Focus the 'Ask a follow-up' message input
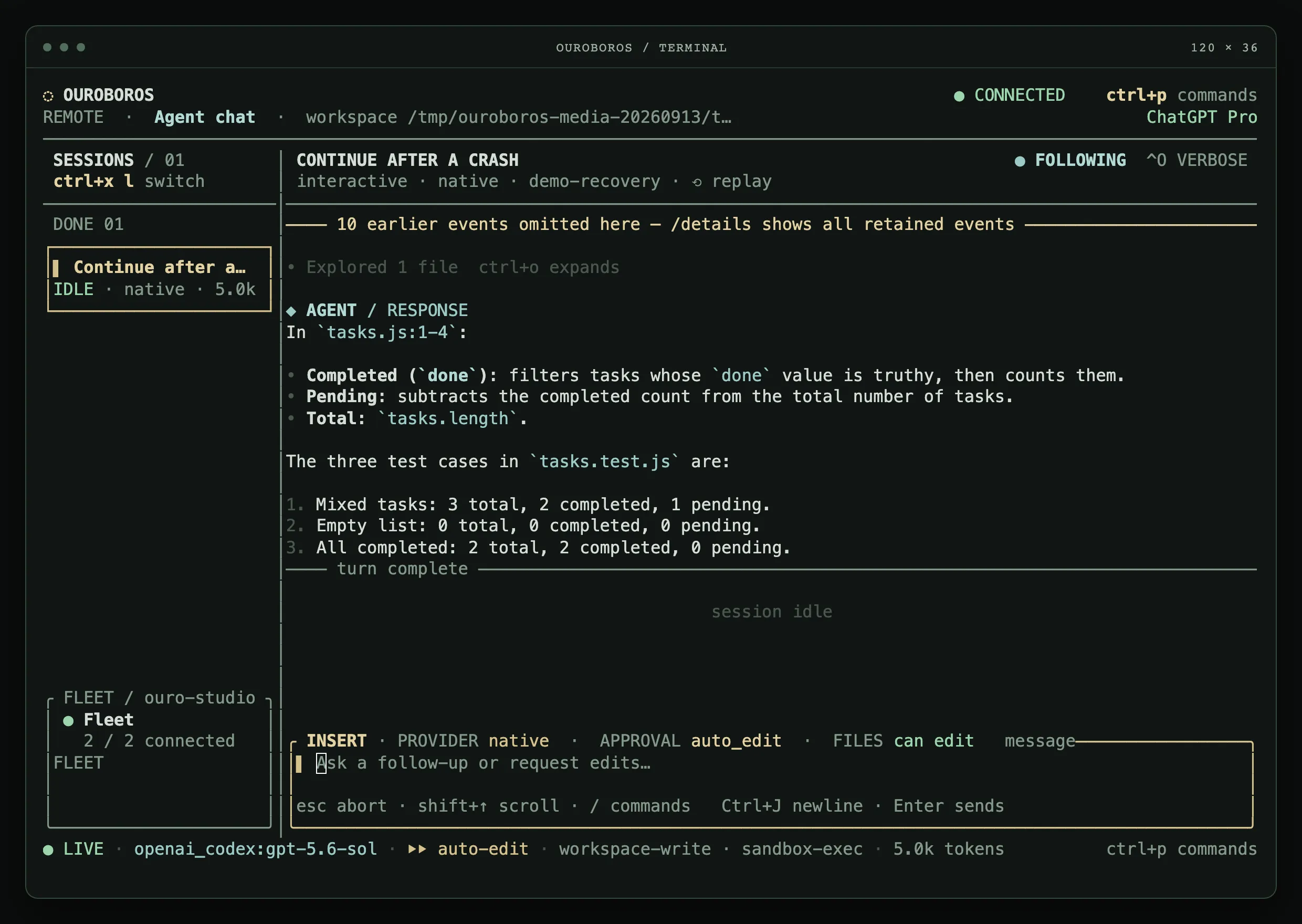This screenshot has width=1302, height=924. pyautogui.click(x=771, y=763)
